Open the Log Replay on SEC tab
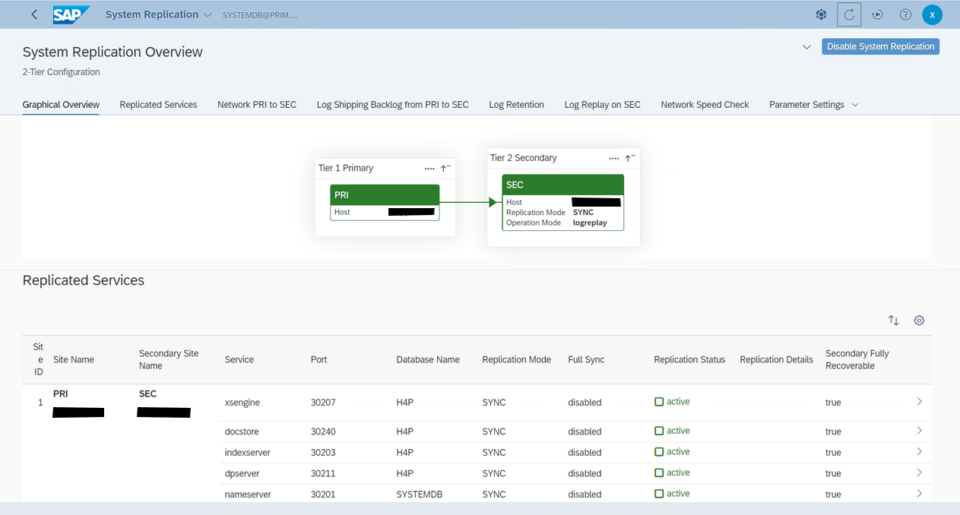Image resolution: width=960 pixels, height=515 pixels. tap(602, 105)
